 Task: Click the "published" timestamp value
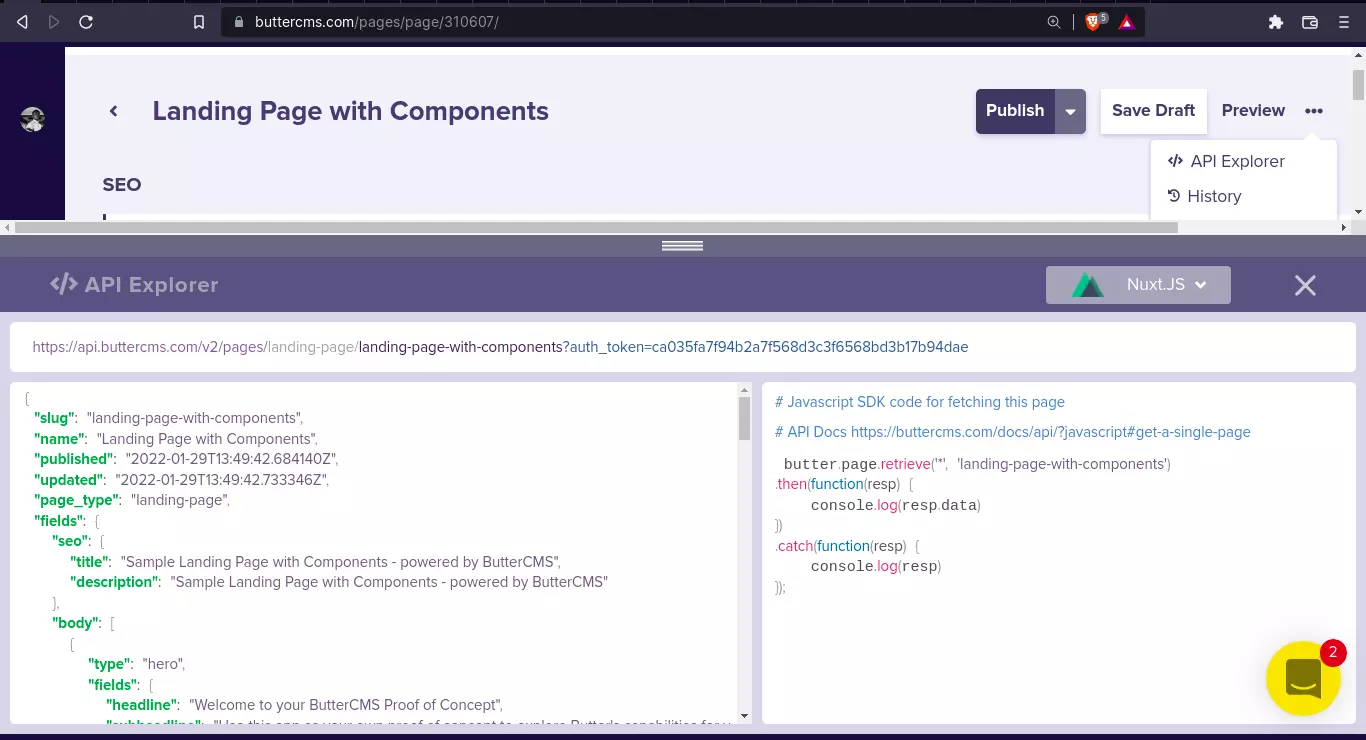(x=232, y=459)
